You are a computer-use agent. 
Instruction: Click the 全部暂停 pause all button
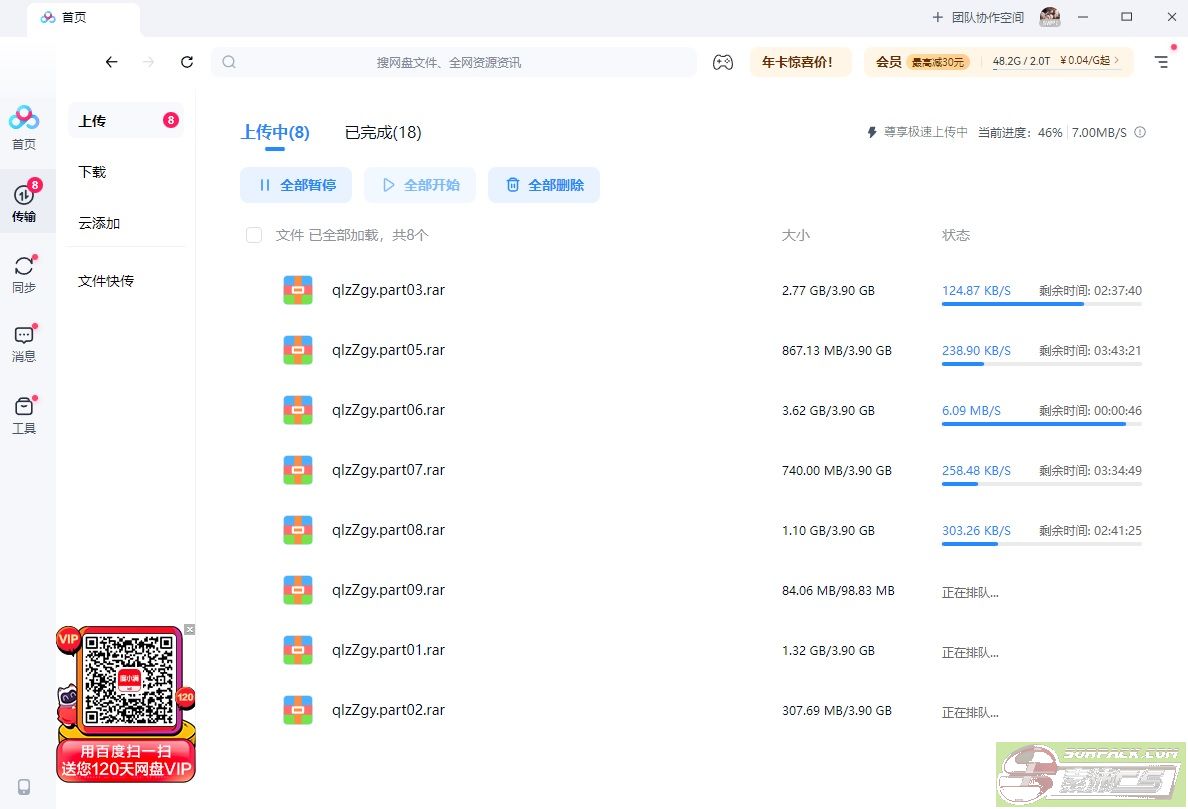(x=296, y=185)
